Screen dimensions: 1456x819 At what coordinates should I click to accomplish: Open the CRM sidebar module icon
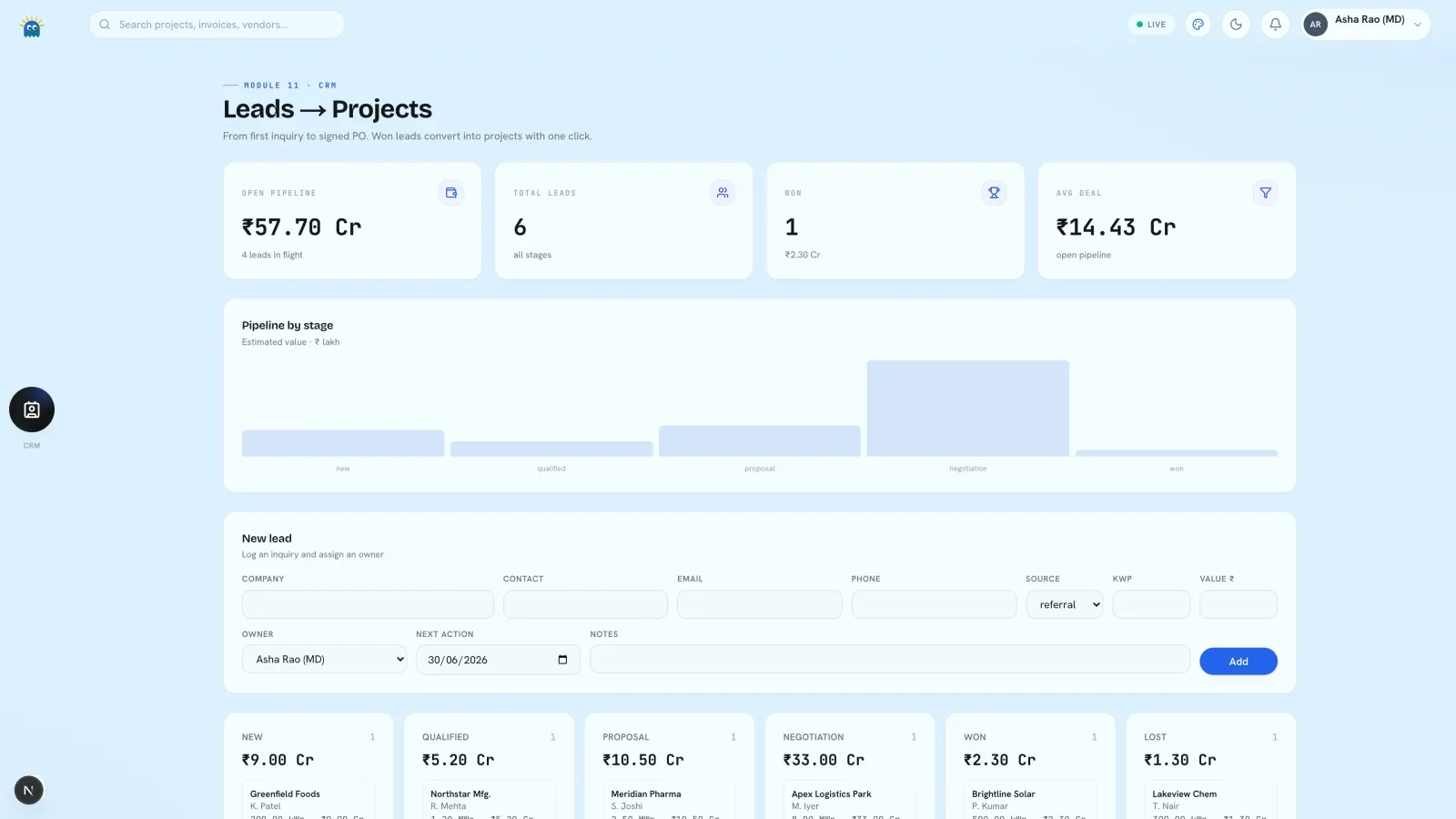click(32, 409)
